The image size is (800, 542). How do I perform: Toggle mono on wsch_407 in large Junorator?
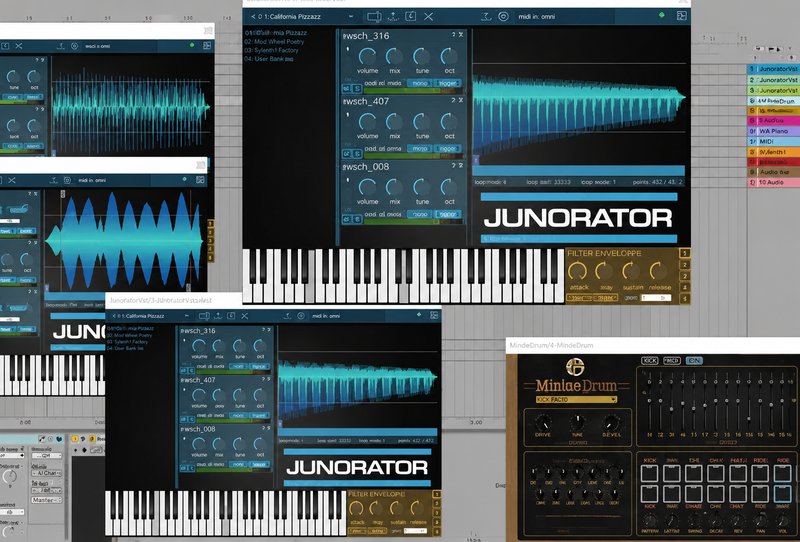tap(419, 149)
